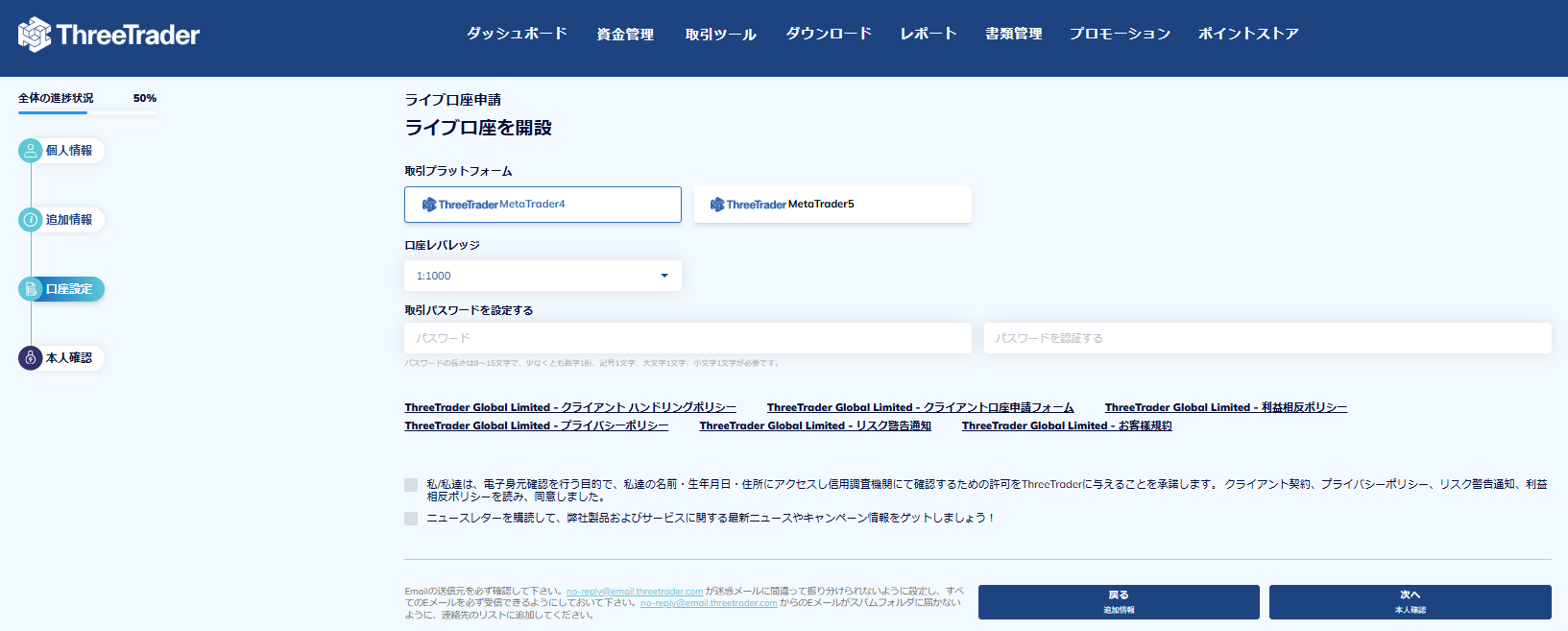Click the 追加情報 info step icon
This screenshot has height=631, width=1568.
point(31,220)
